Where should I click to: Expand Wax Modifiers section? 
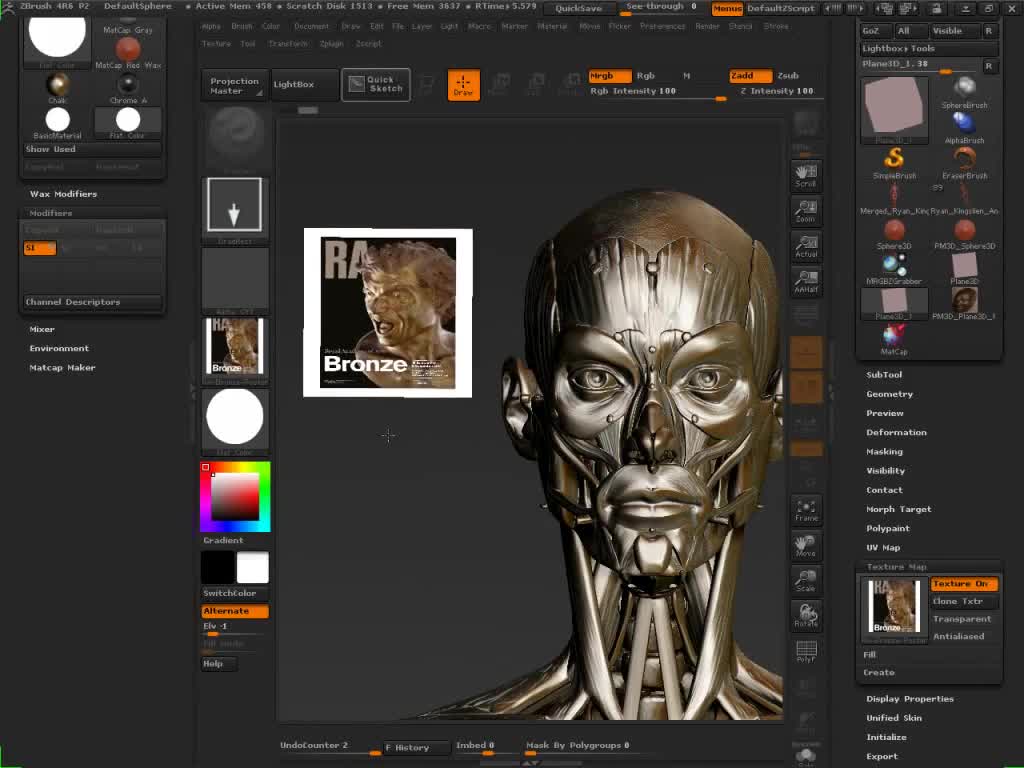63,194
